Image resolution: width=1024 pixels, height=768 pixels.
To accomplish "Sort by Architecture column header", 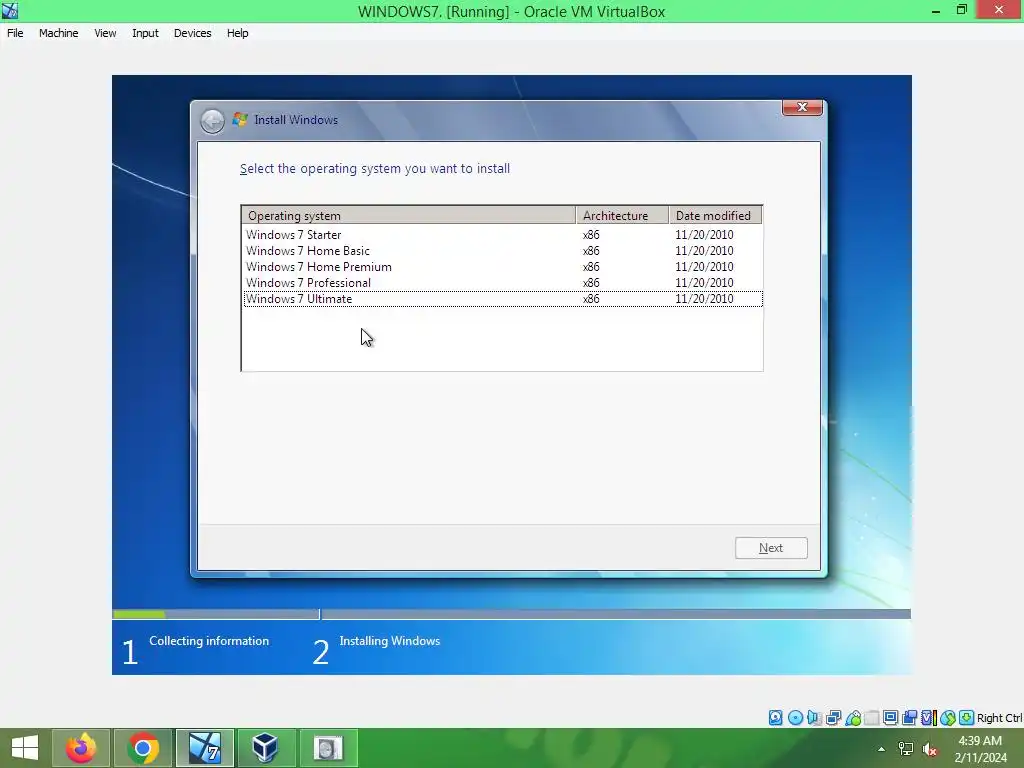I will (622, 216).
